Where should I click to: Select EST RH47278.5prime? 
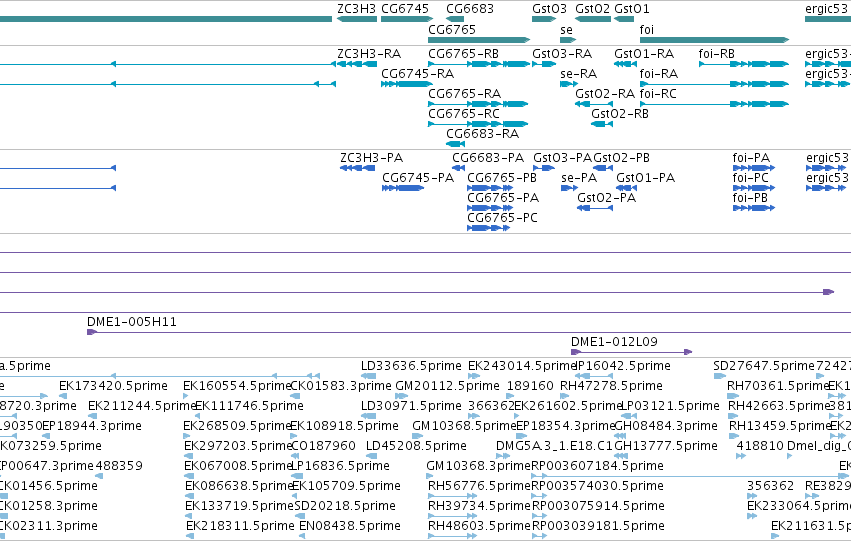611,386
